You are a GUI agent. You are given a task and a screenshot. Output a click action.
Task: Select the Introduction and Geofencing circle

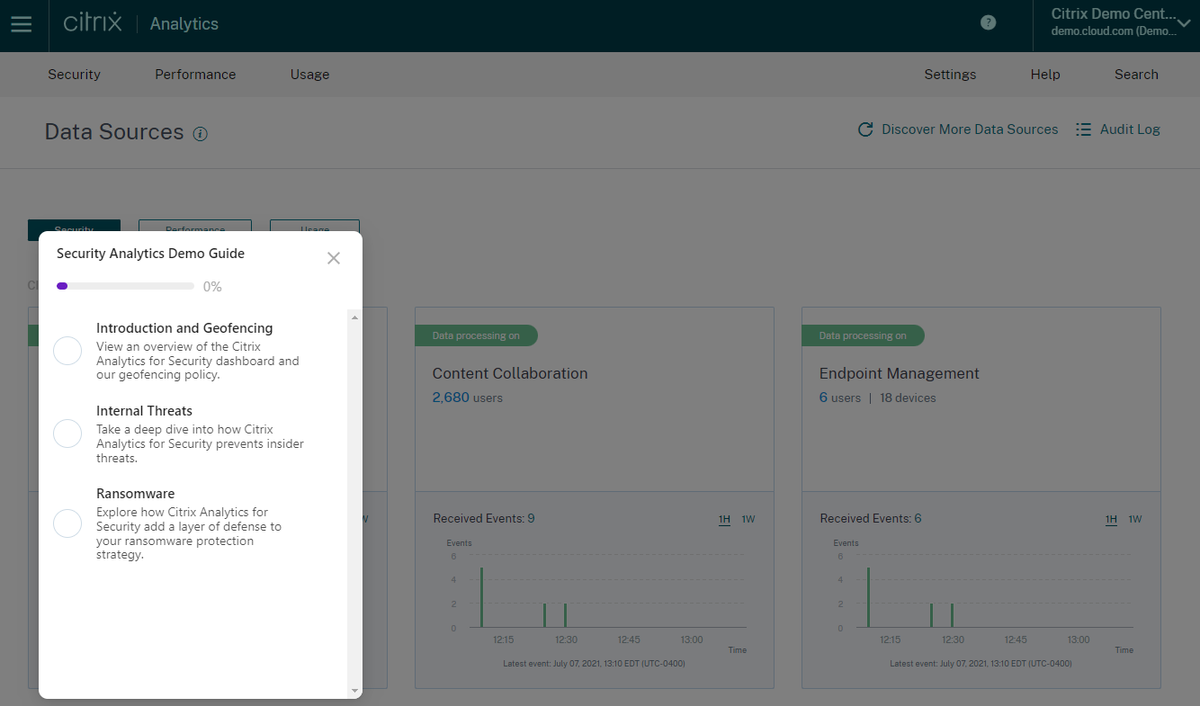click(x=67, y=351)
